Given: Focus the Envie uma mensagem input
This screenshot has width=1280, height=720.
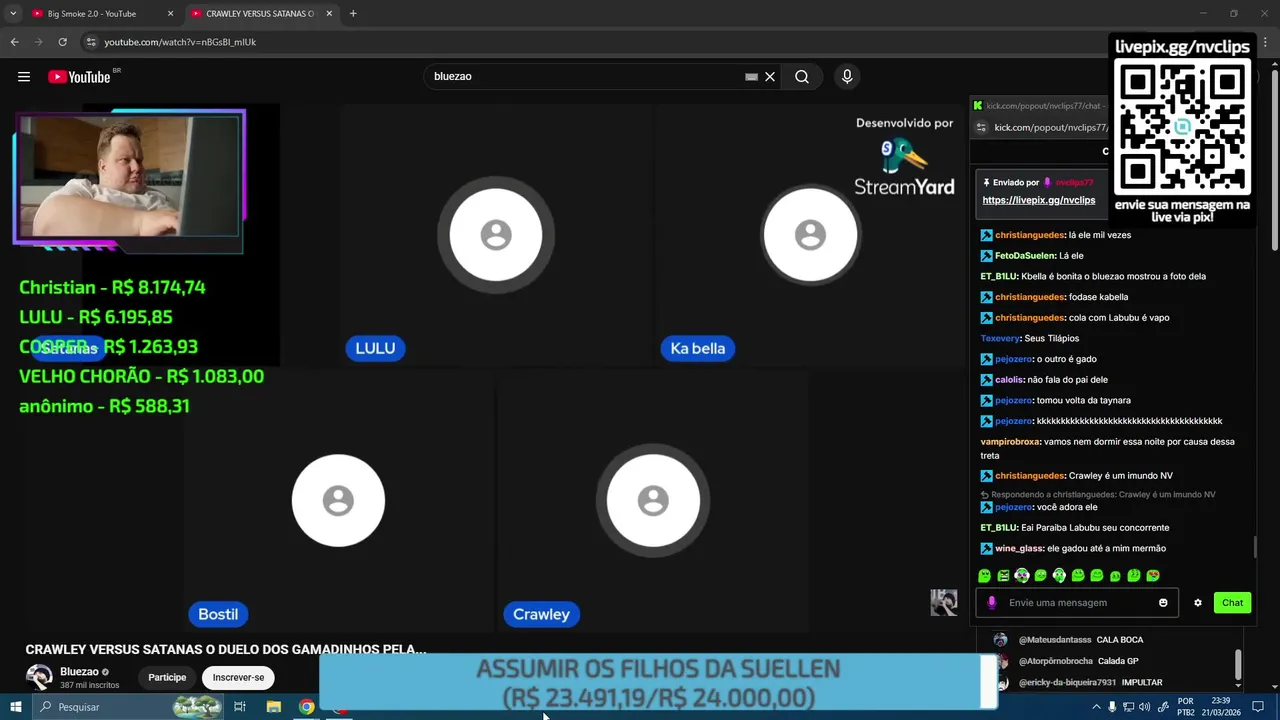Looking at the screenshot, I should 1075,603.
